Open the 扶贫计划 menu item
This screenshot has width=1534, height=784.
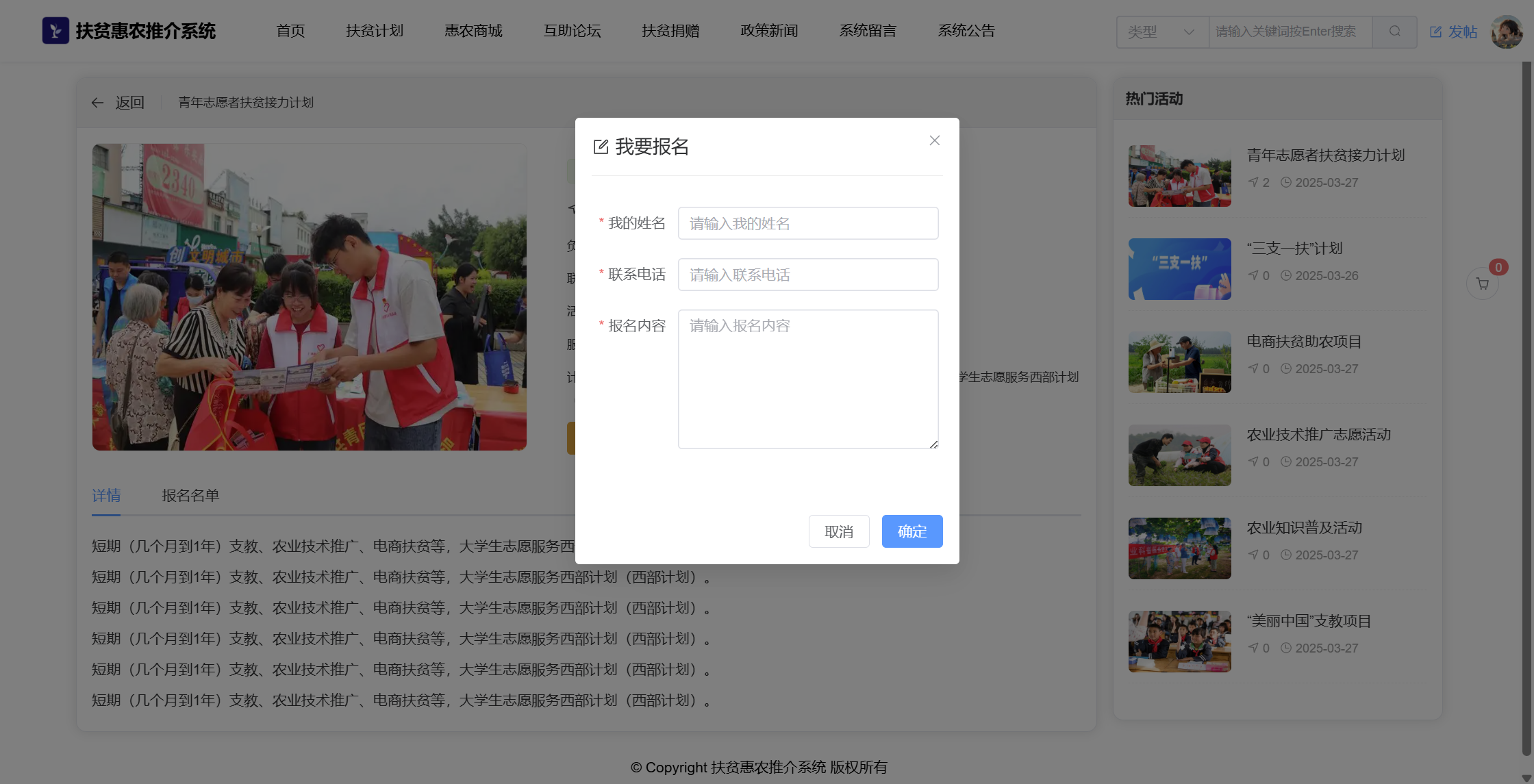coord(375,31)
